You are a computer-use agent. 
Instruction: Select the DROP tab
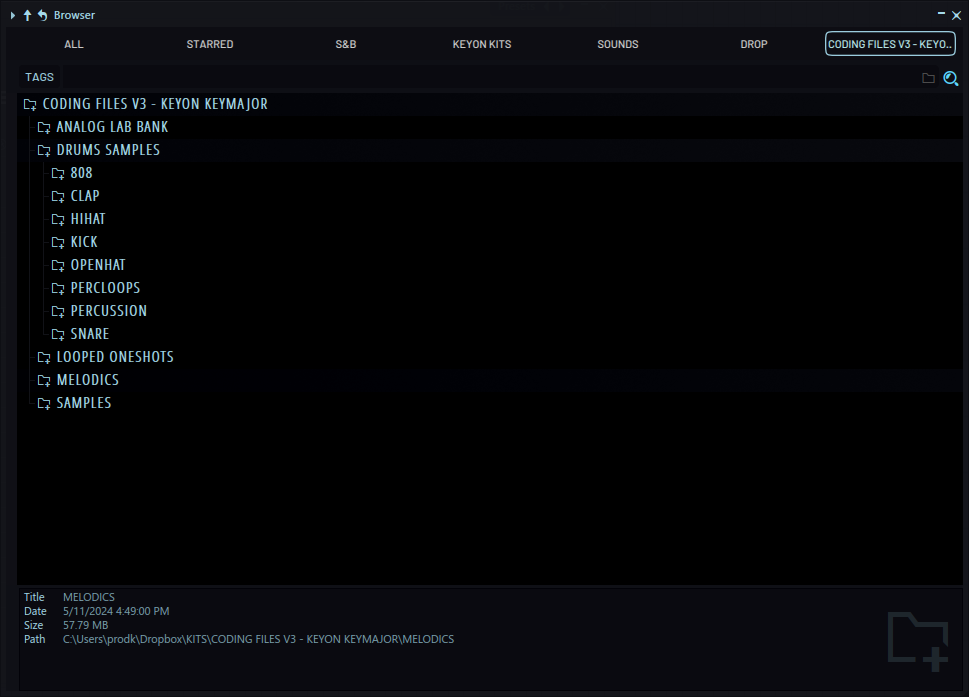[x=754, y=44]
